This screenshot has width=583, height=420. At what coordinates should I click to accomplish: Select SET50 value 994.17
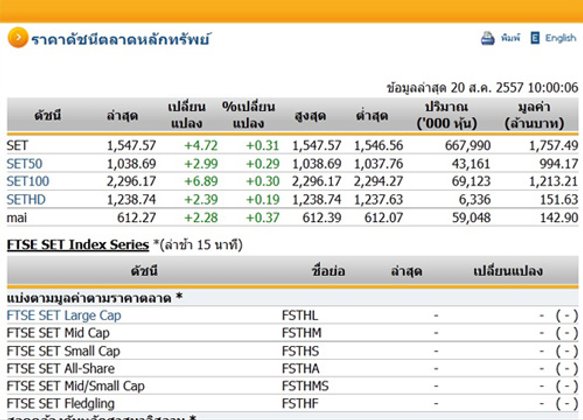(x=559, y=164)
